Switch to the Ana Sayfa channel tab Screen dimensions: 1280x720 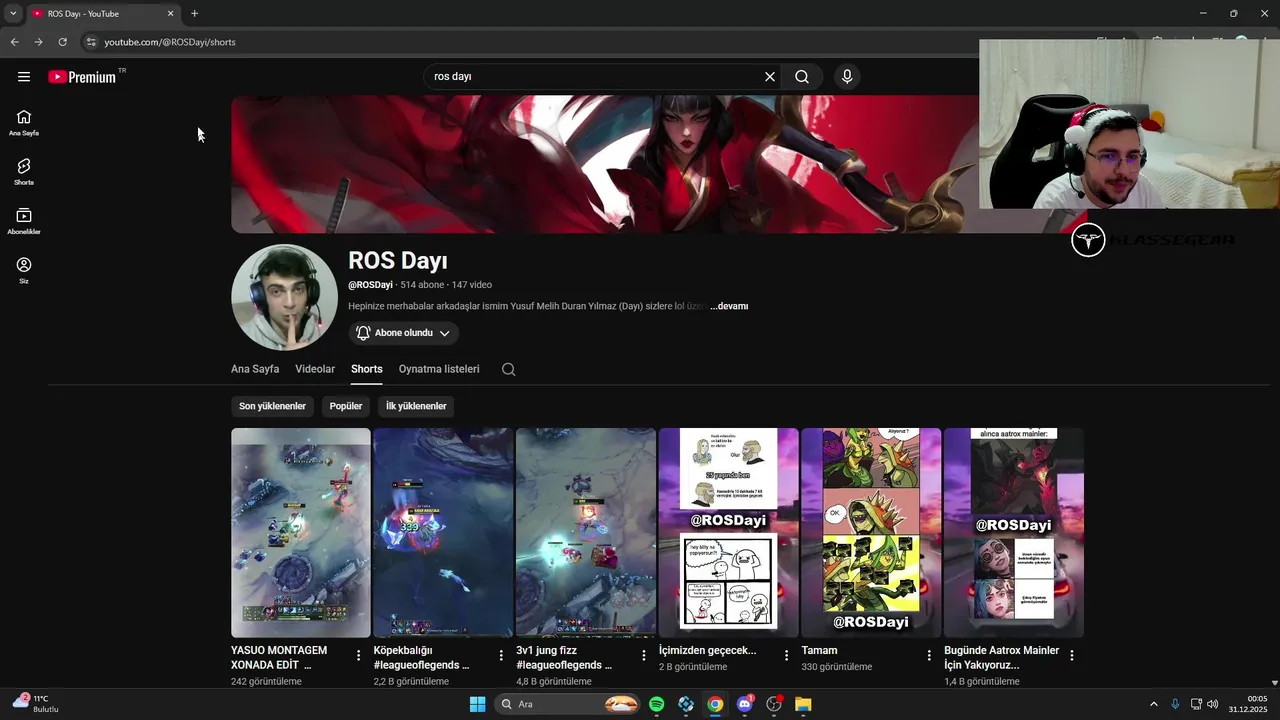tap(255, 369)
